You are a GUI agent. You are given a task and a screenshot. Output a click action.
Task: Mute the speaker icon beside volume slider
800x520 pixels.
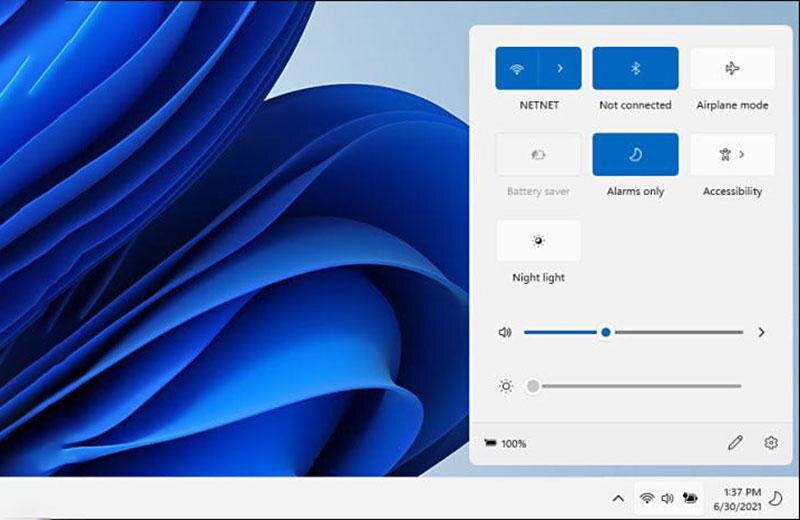coord(505,332)
